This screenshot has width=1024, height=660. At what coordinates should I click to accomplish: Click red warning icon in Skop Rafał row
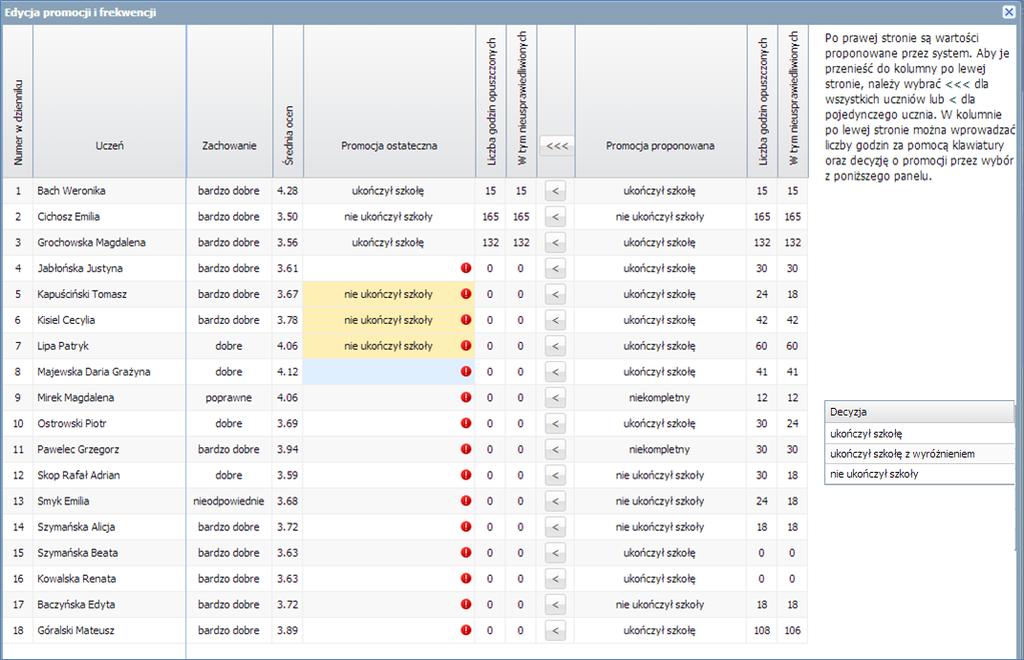coord(466,475)
